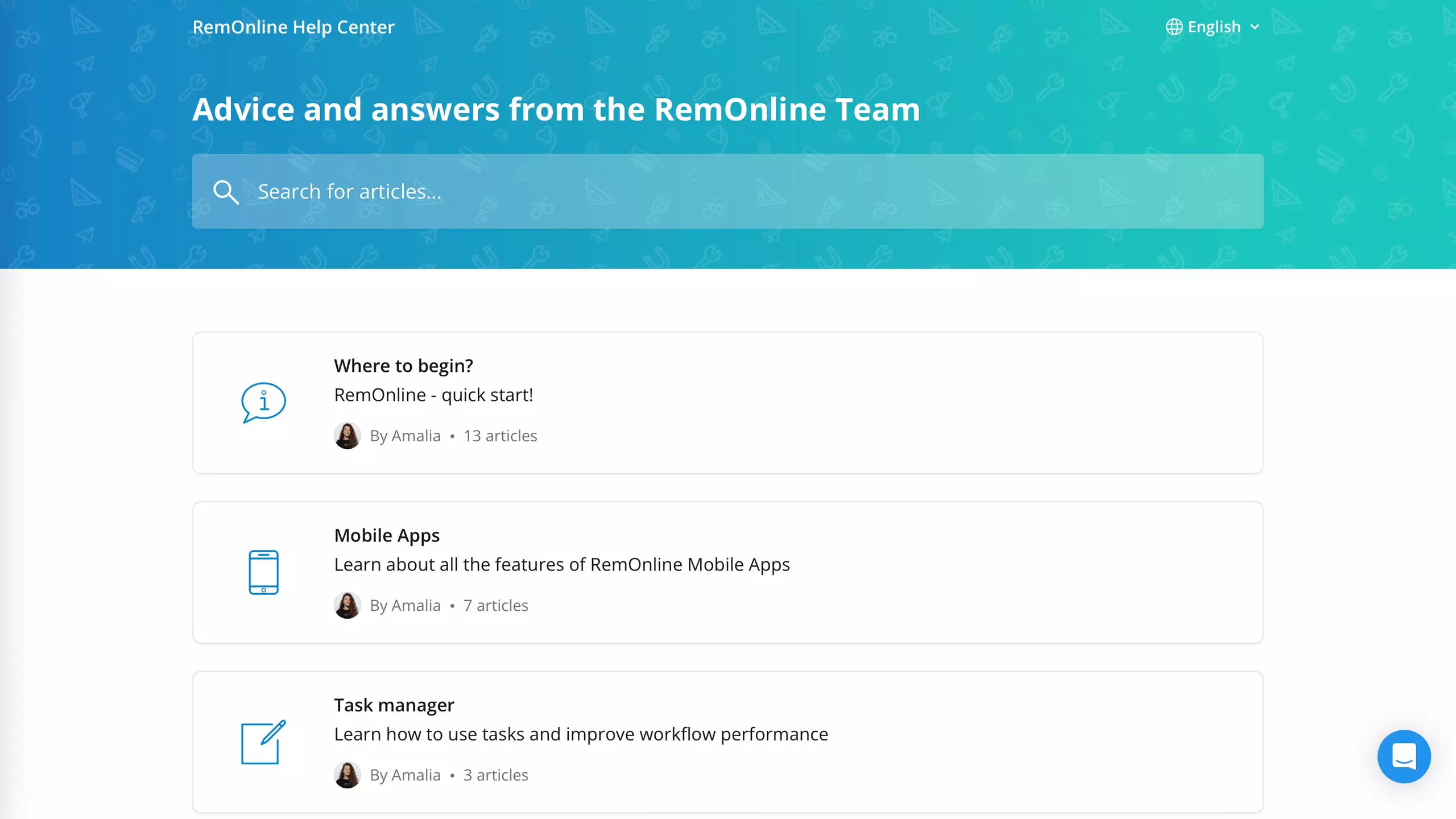Click the 7 articles count text
The width and height of the screenshot is (1456, 819).
pos(496,605)
